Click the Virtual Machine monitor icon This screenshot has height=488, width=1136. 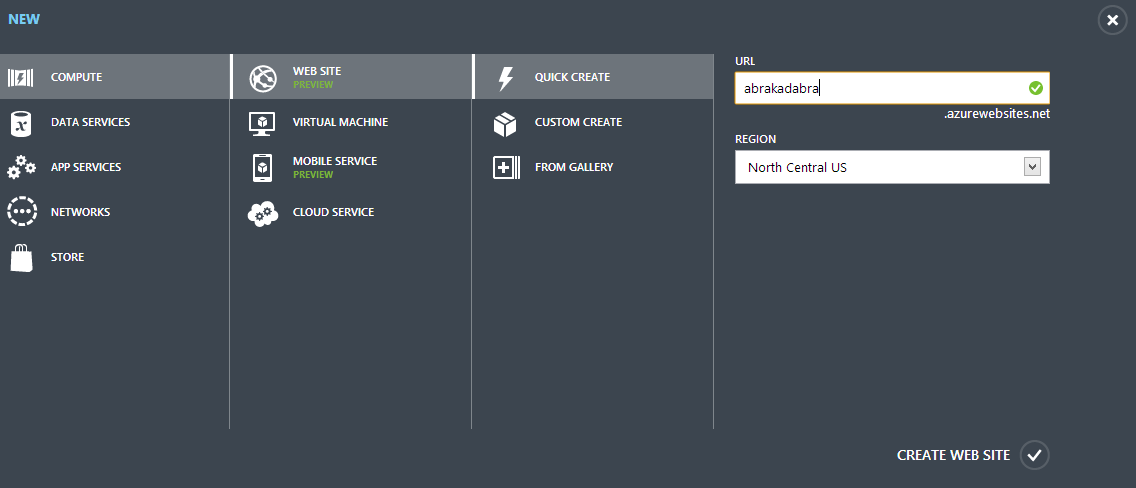[262, 123]
